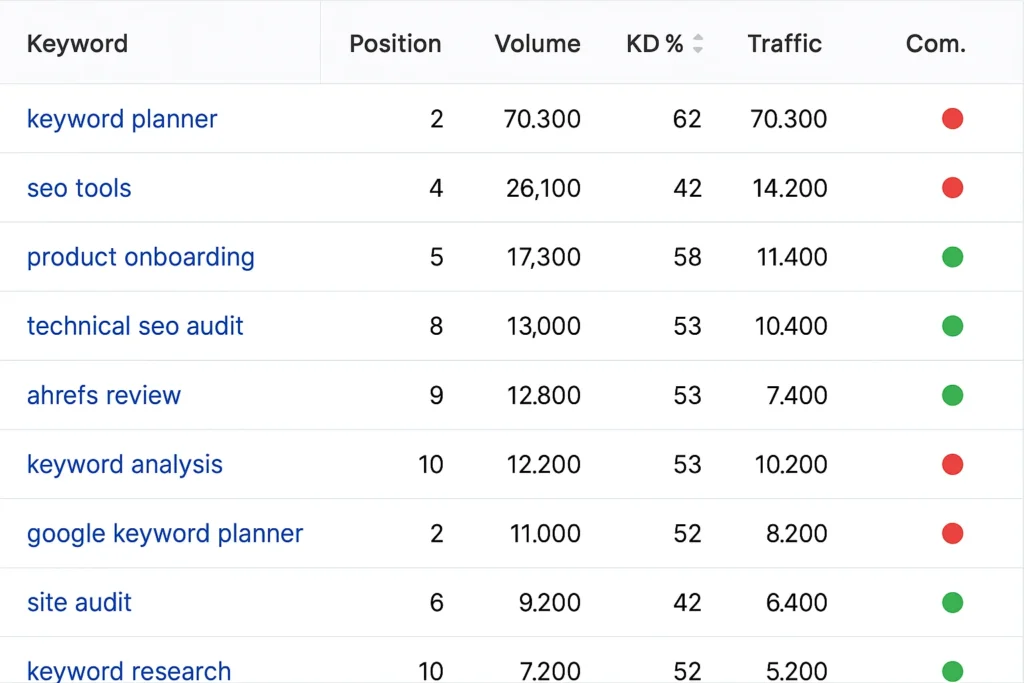This screenshot has height=683, width=1024.
Task: Select volume 9.200 for site audit
Action: (550, 602)
